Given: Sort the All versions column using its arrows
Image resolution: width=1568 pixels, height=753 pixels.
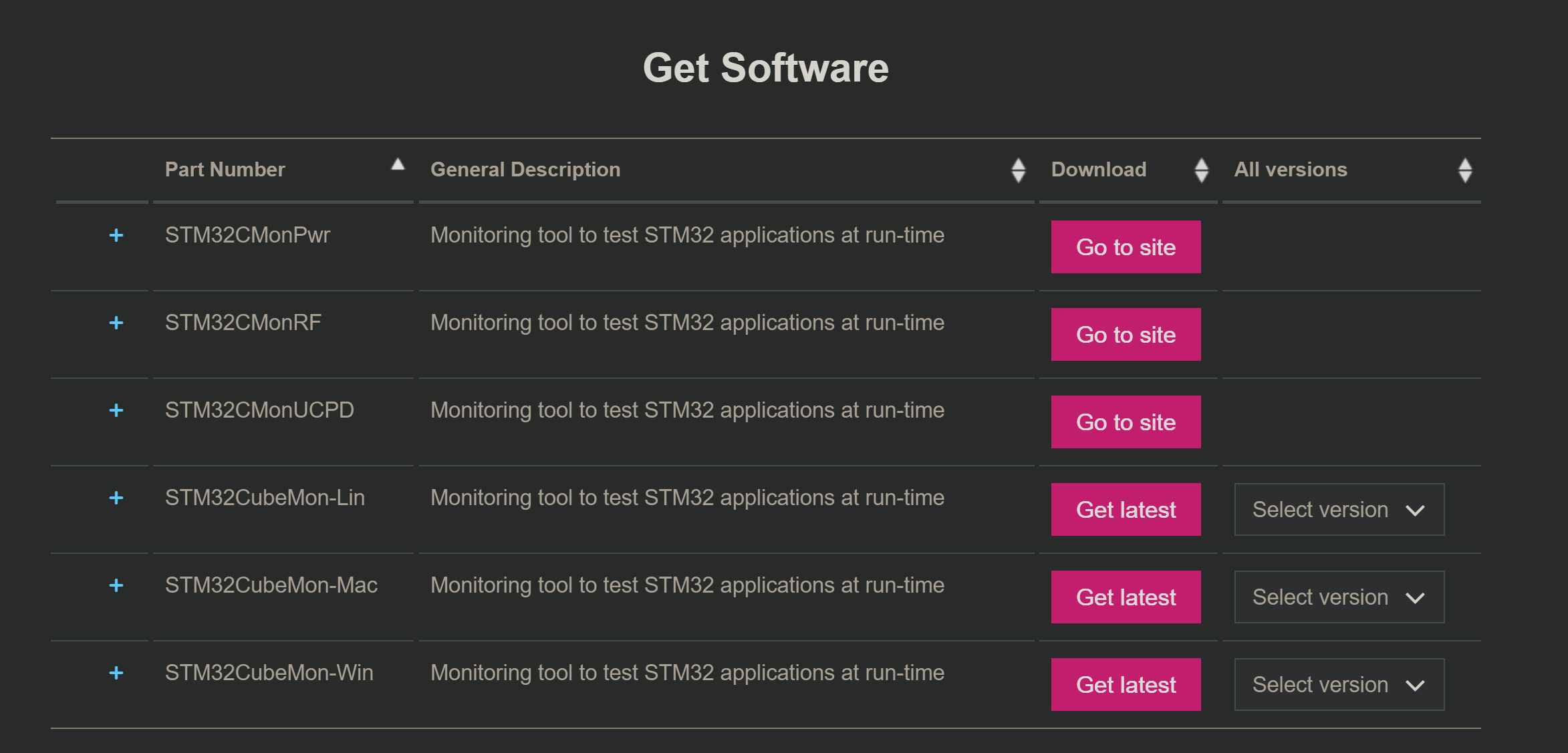Looking at the screenshot, I should (1465, 170).
